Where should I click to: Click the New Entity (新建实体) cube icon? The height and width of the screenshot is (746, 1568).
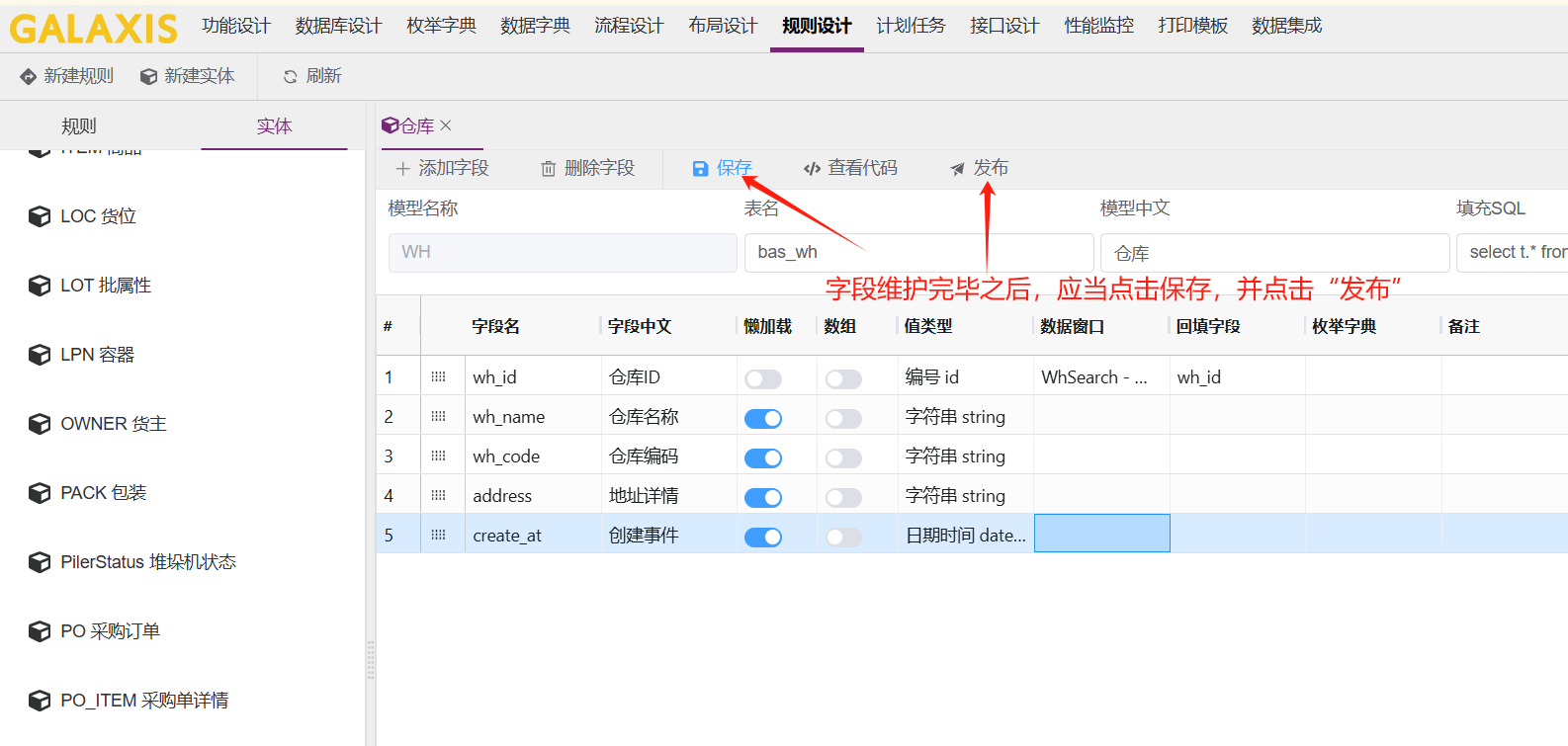[148, 76]
